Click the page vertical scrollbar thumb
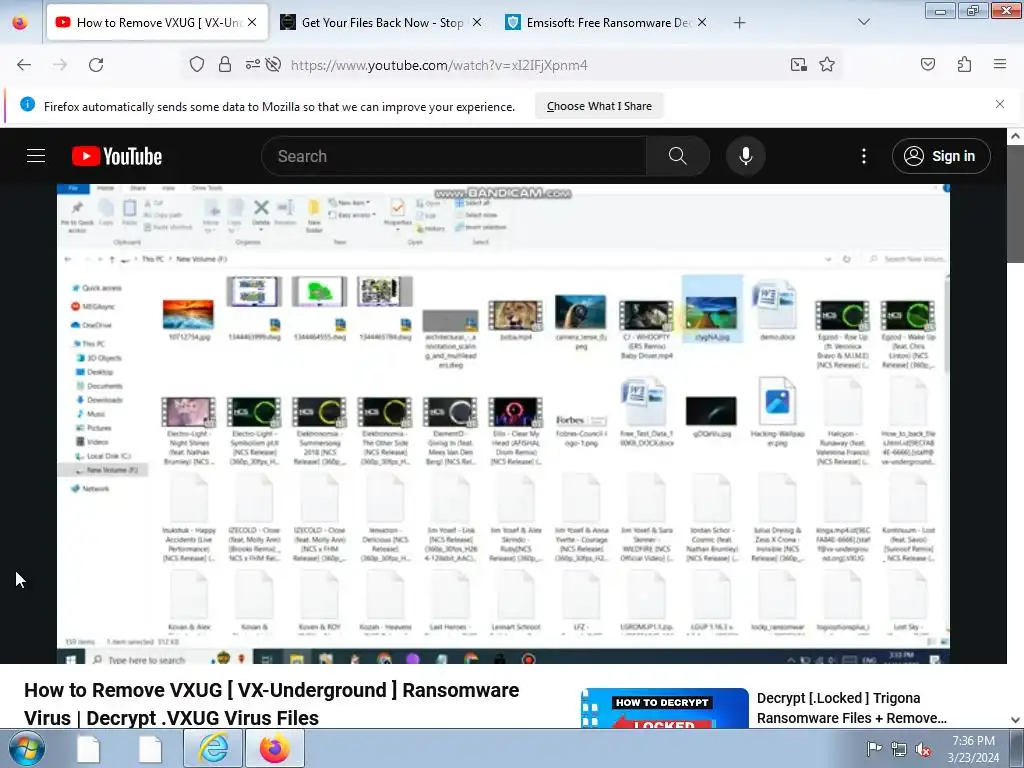 pyautogui.click(x=1015, y=204)
